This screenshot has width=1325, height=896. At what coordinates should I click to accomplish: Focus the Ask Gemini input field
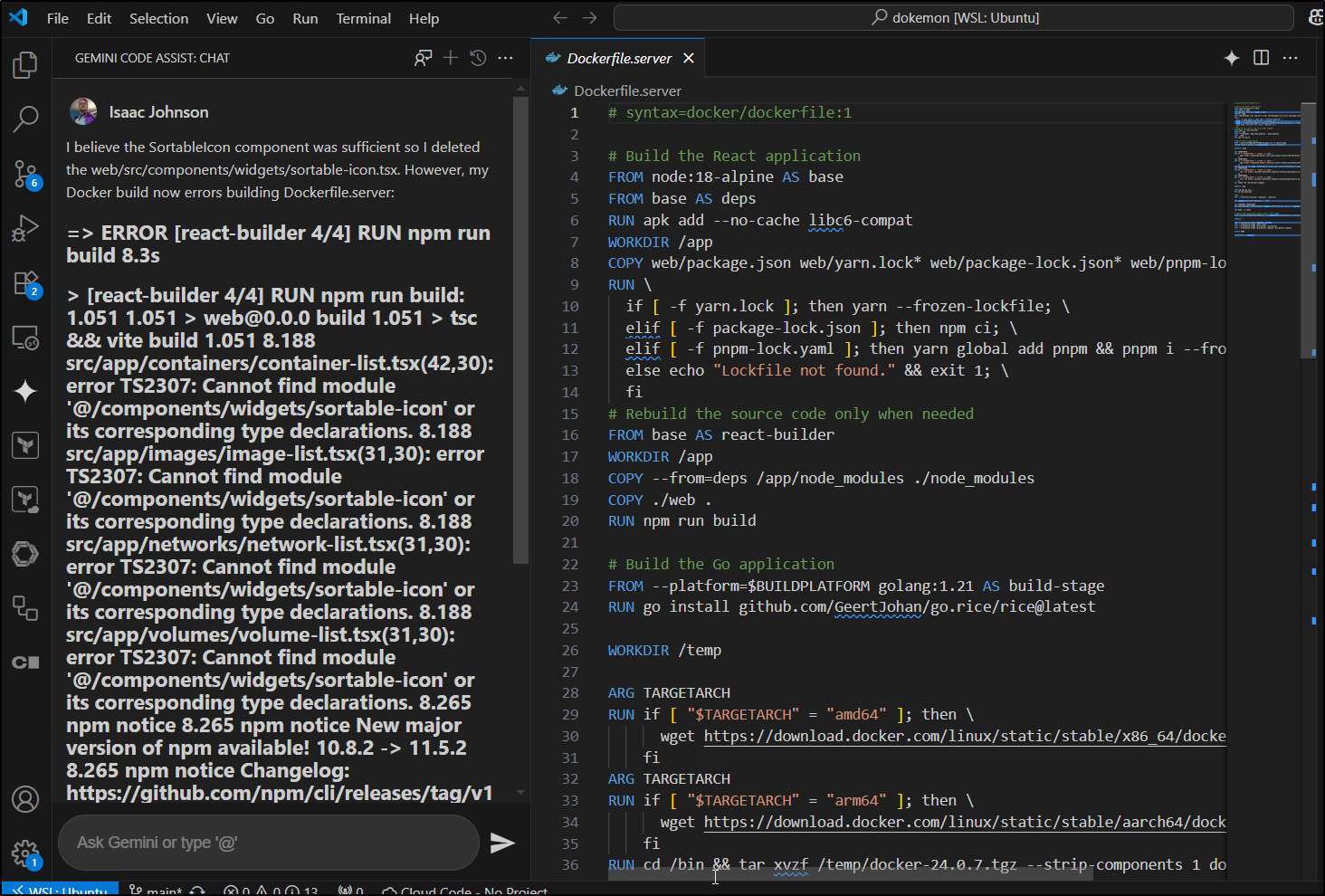pyautogui.click(x=268, y=843)
